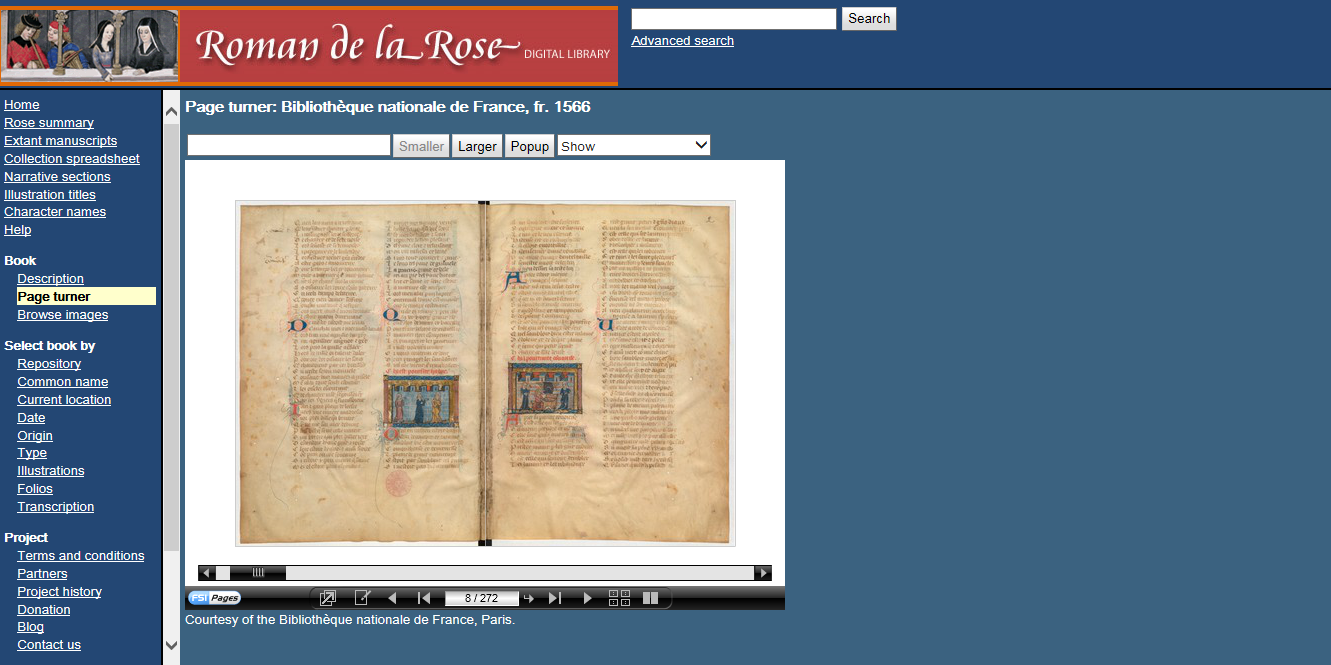Click the go-to-page arrow beside 8 / 272
This screenshot has width=1331, height=665.
pyautogui.click(x=529, y=598)
